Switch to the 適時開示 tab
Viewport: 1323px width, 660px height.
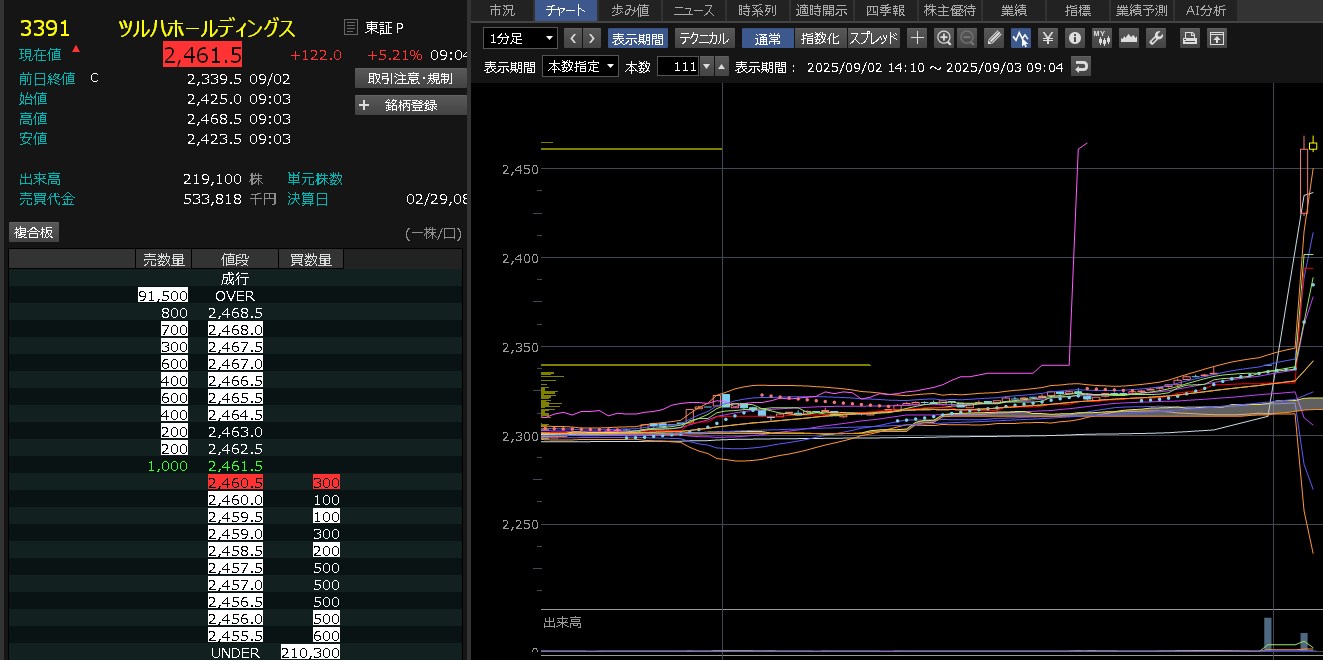(x=821, y=10)
